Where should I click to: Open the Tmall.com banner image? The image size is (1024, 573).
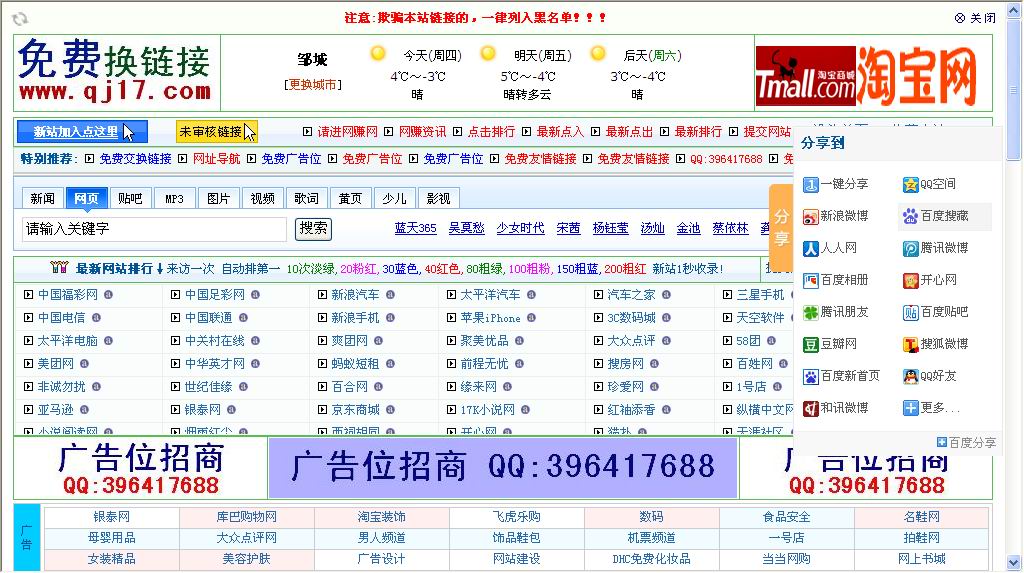(805, 76)
